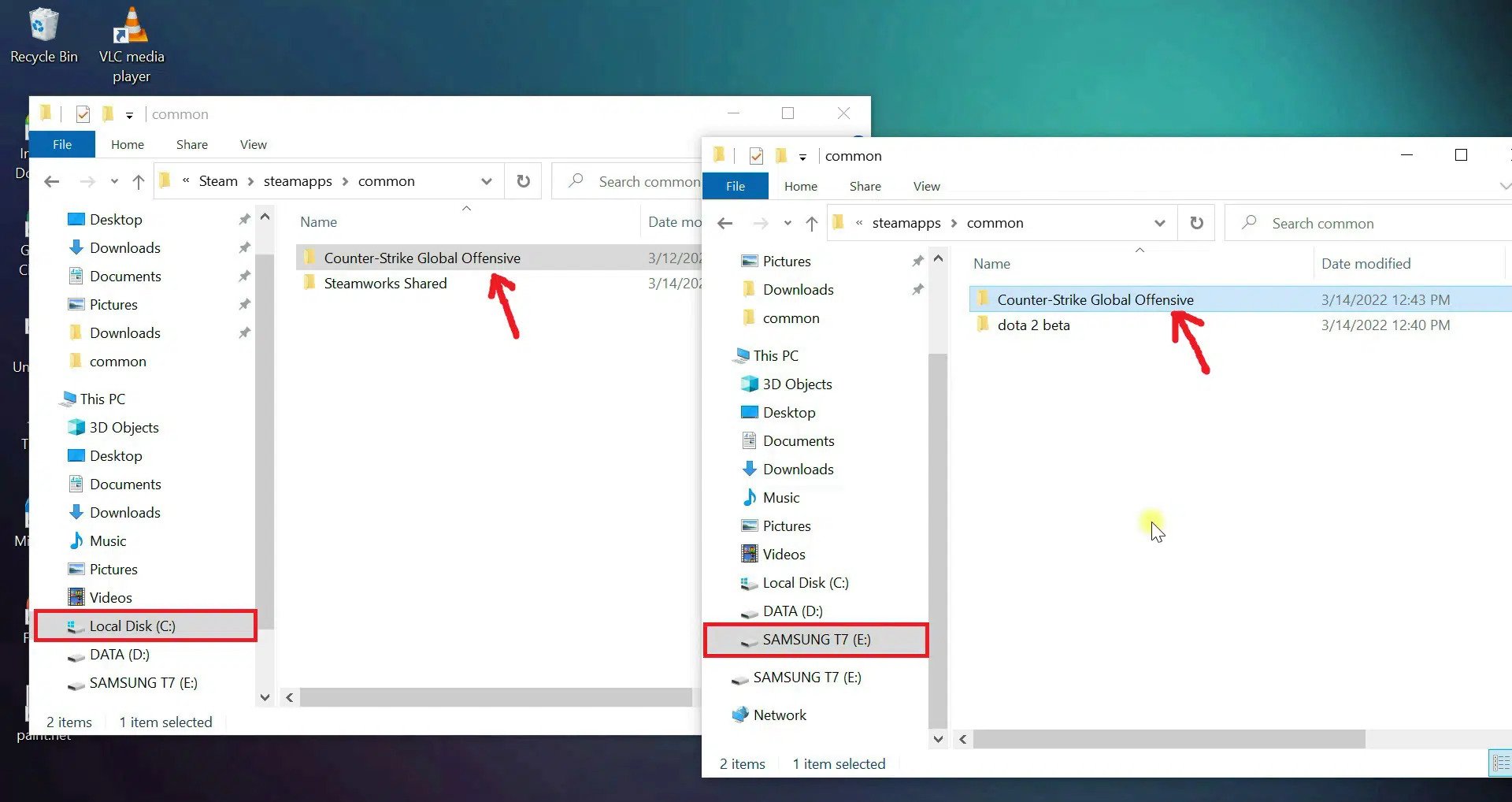This screenshot has width=1512, height=802.
Task: Open Share tab in left window
Action: coord(192,144)
